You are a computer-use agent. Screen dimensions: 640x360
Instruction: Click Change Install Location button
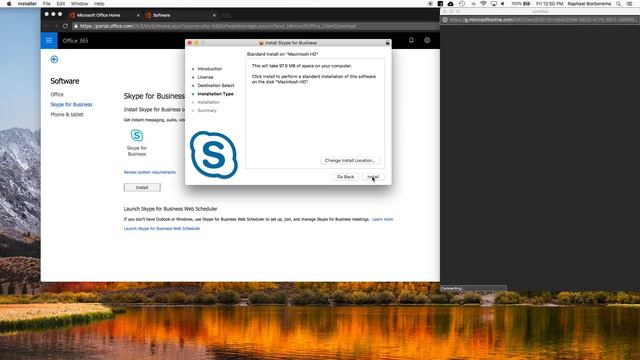click(x=350, y=160)
